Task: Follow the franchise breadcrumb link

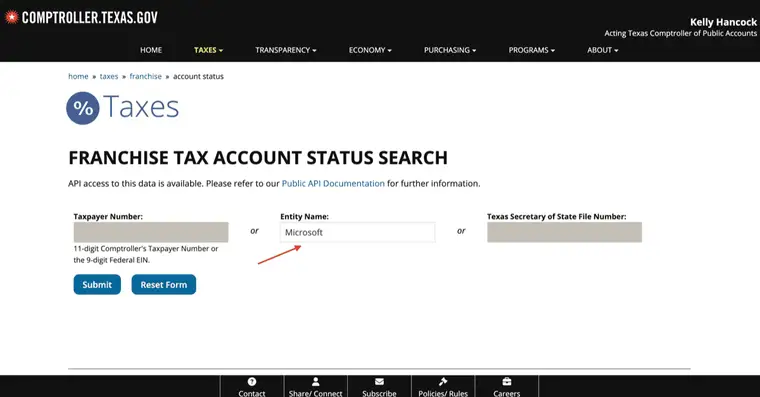Action: tap(145, 76)
